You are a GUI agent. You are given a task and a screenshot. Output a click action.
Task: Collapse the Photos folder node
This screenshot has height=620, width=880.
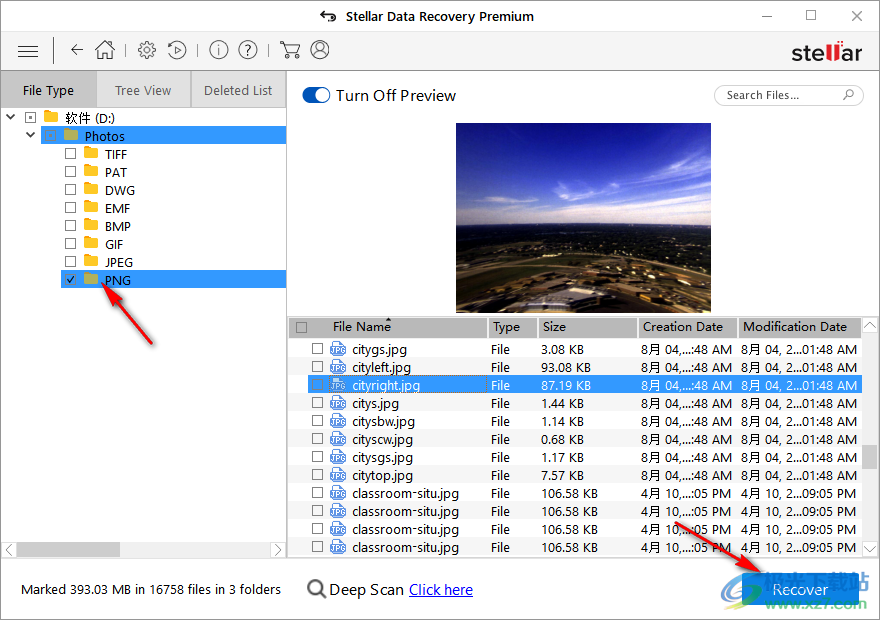pyautogui.click(x=31, y=135)
